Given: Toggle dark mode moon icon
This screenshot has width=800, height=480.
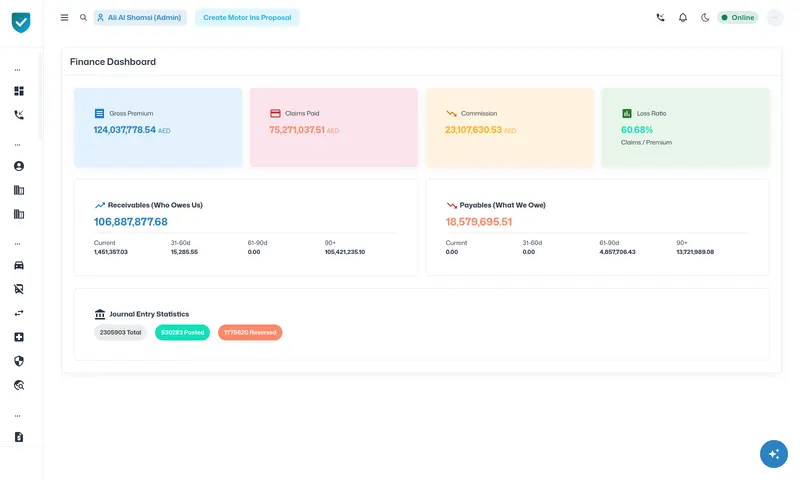Looking at the screenshot, I should tap(705, 17).
